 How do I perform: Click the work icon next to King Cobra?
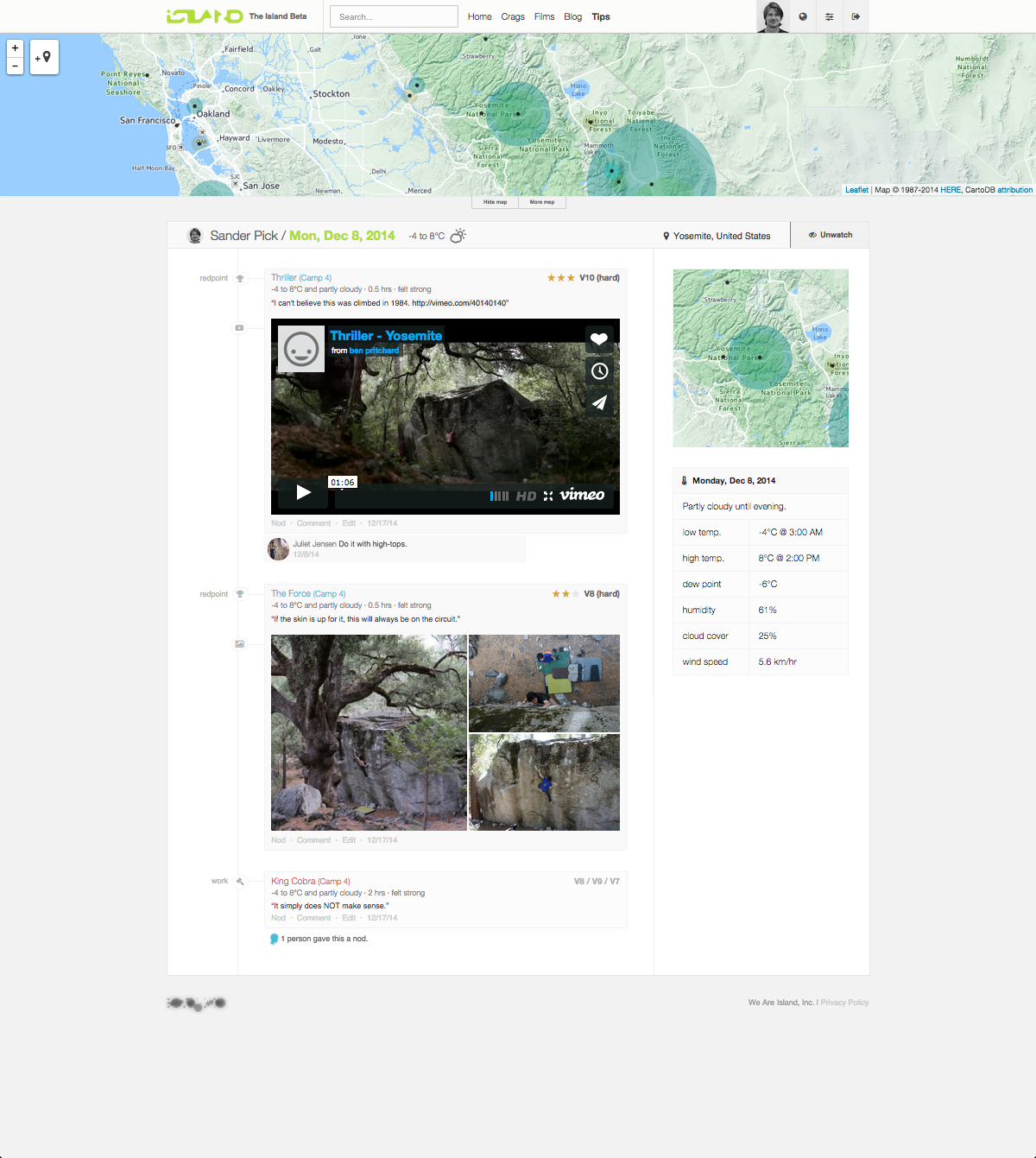239,881
